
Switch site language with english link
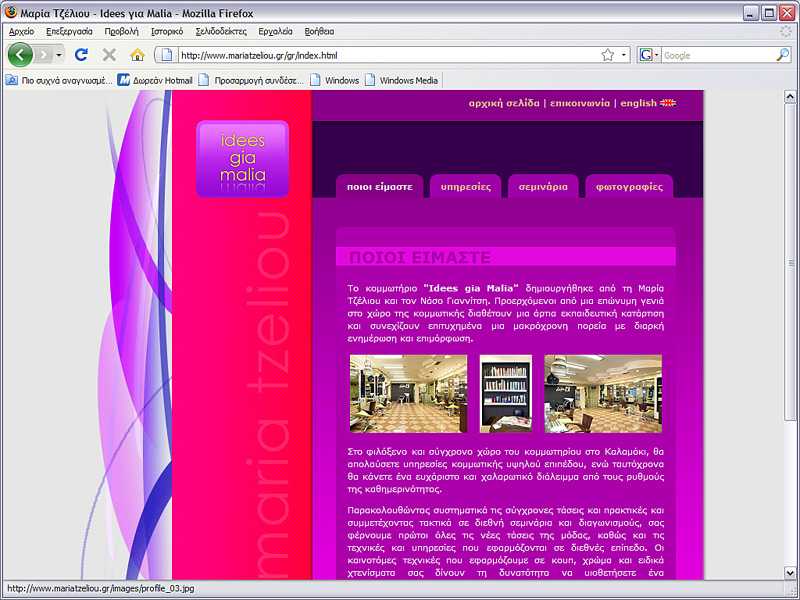(638, 103)
